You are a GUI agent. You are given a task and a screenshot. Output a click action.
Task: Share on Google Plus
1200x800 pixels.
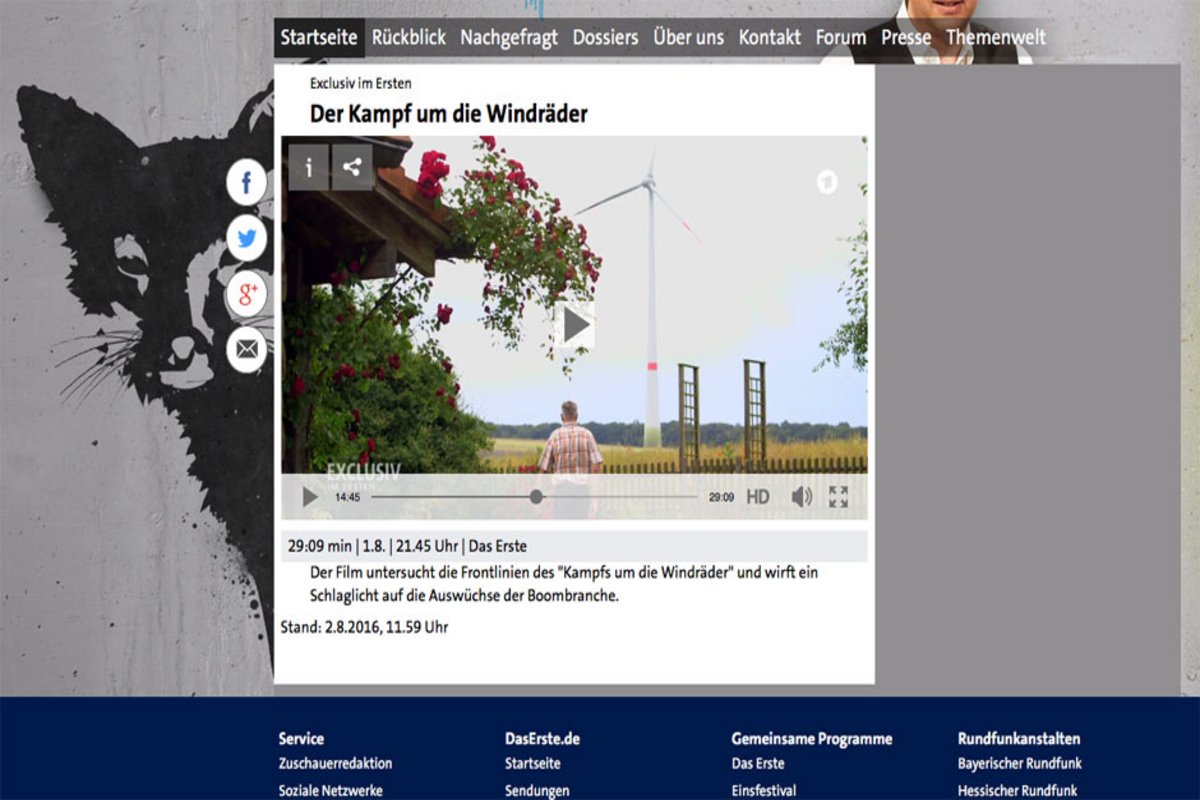click(246, 294)
